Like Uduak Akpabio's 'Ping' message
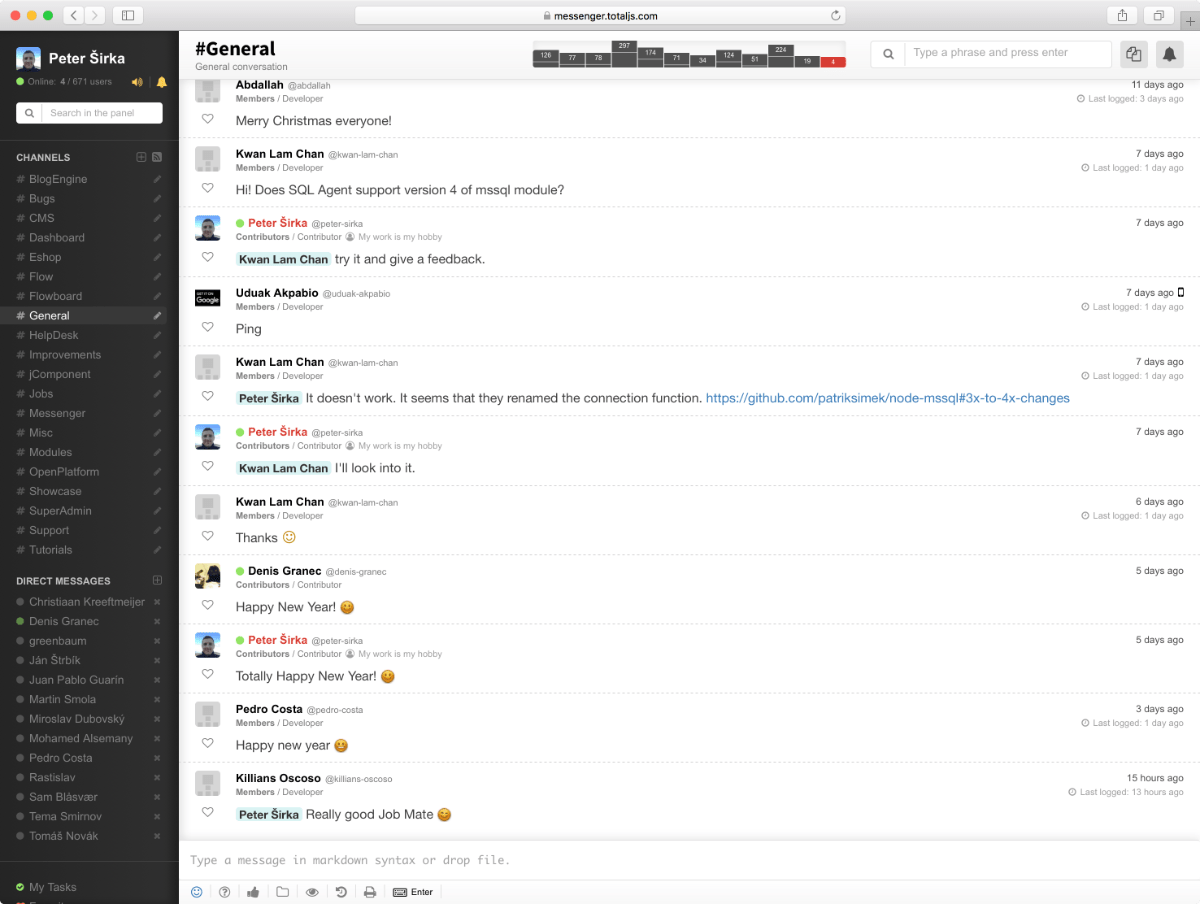This screenshot has height=904, width=1200. 208,327
